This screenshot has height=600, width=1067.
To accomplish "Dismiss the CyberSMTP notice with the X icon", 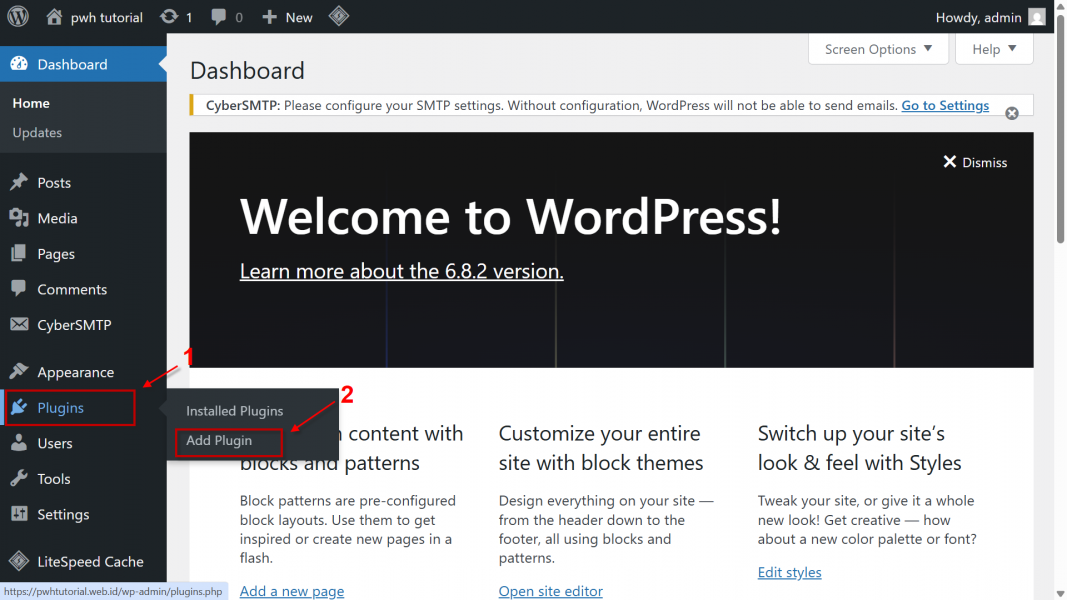I will tap(1012, 113).
